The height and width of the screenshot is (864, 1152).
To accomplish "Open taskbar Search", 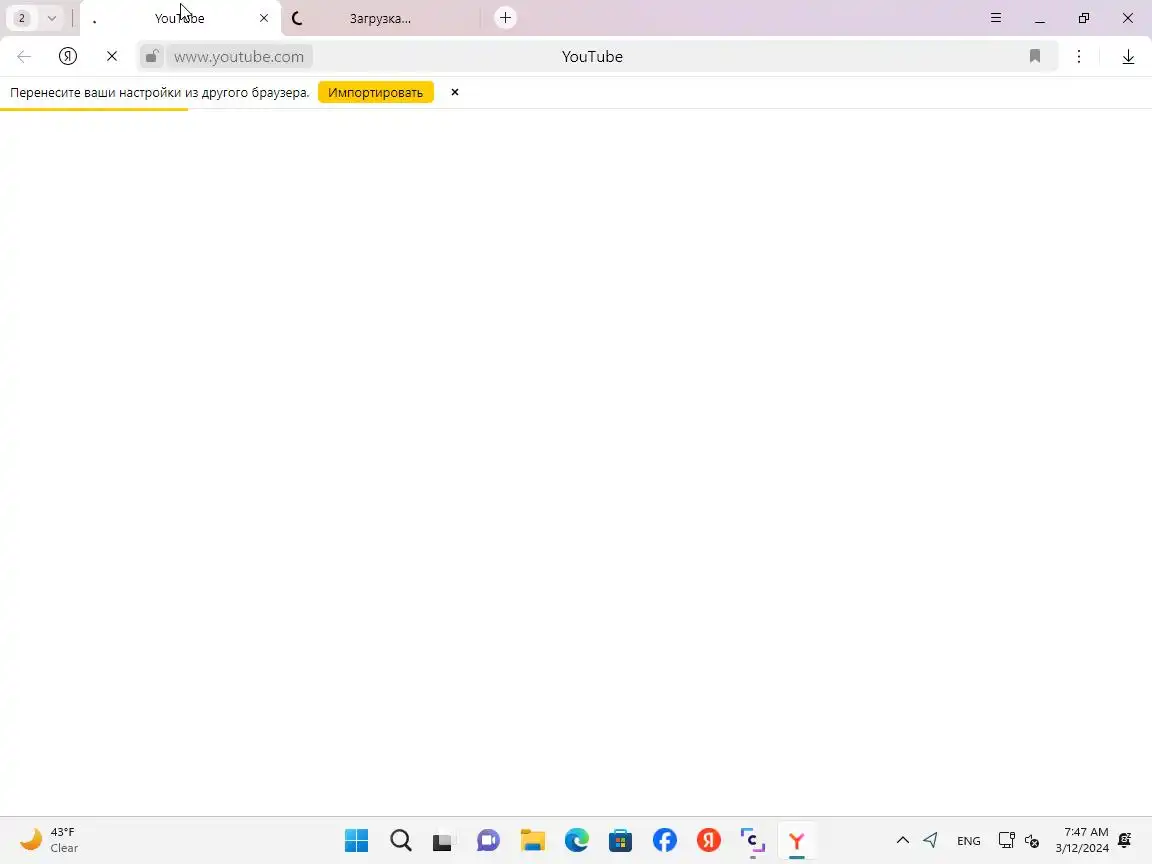I will (400, 840).
